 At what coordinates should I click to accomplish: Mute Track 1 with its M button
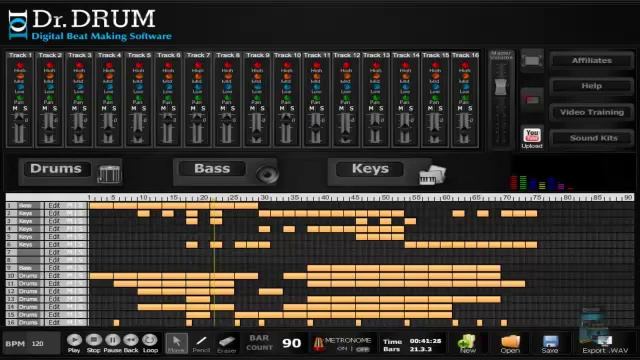(15, 109)
